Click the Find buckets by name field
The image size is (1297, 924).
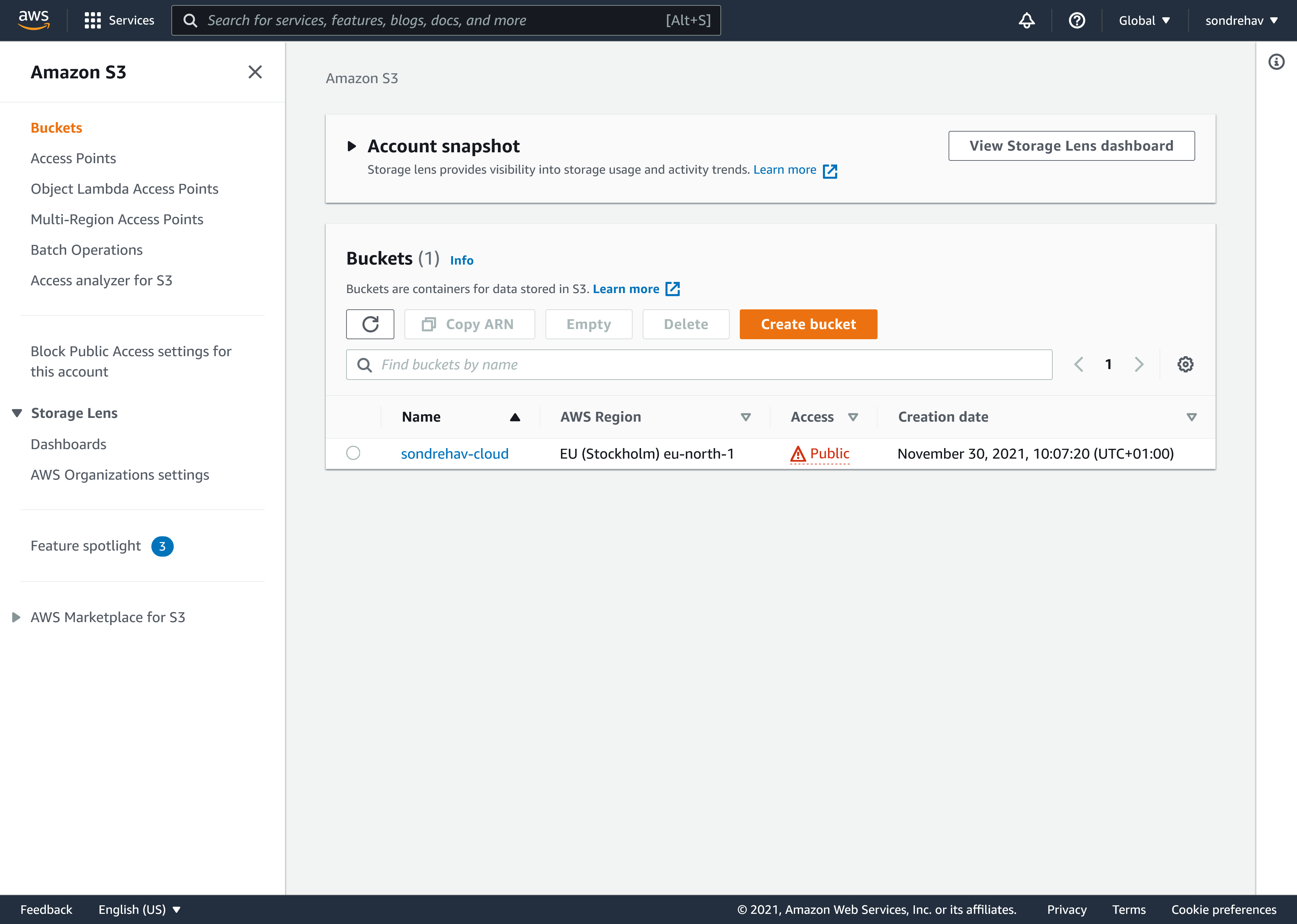(x=698, y=364)
